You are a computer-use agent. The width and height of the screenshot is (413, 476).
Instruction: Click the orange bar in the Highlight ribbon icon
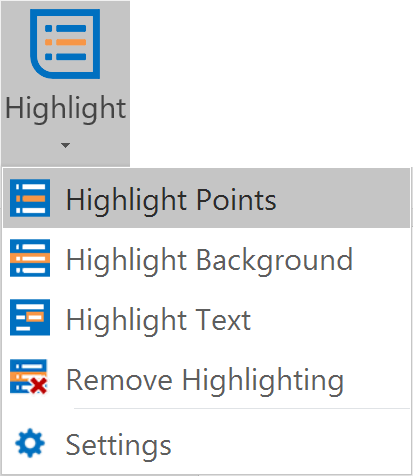[x=66, y=42]
